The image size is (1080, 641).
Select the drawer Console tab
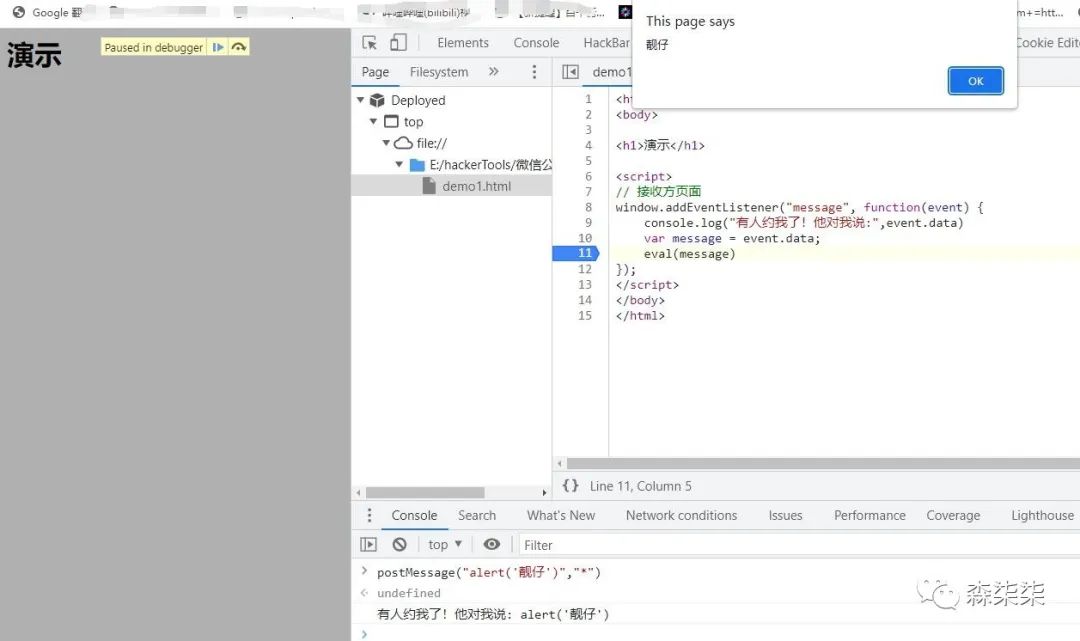pos(414,516)
